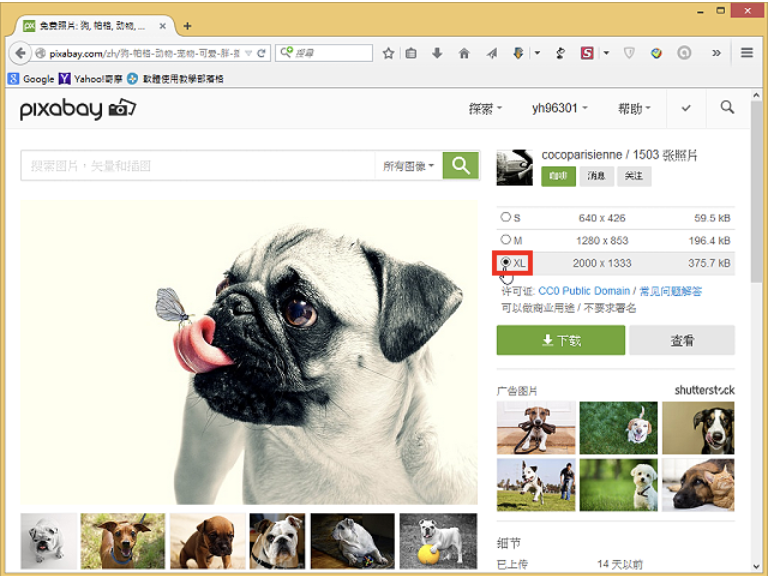Open dropdown arrow beside download extension icon
The image size is (768, 576).
click(x=537, y=53)
